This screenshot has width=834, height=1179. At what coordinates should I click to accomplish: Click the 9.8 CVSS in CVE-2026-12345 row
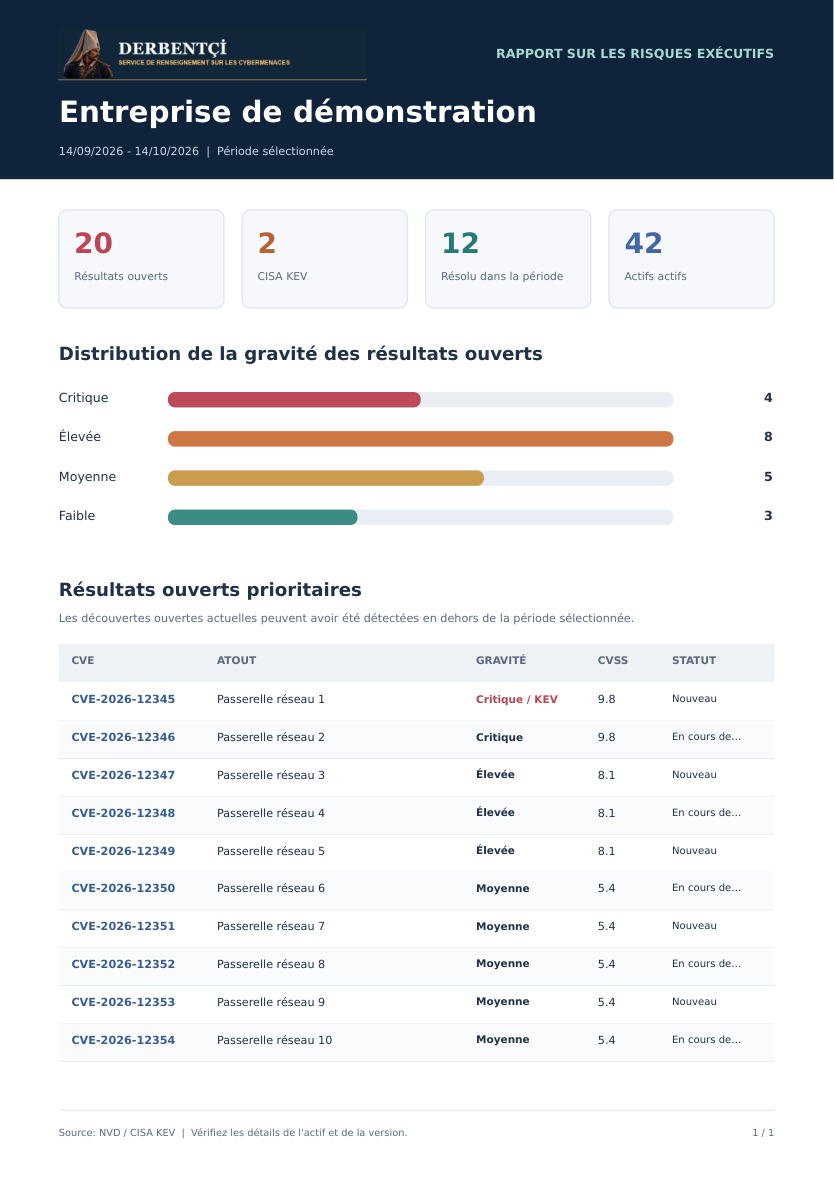point(606,699)
